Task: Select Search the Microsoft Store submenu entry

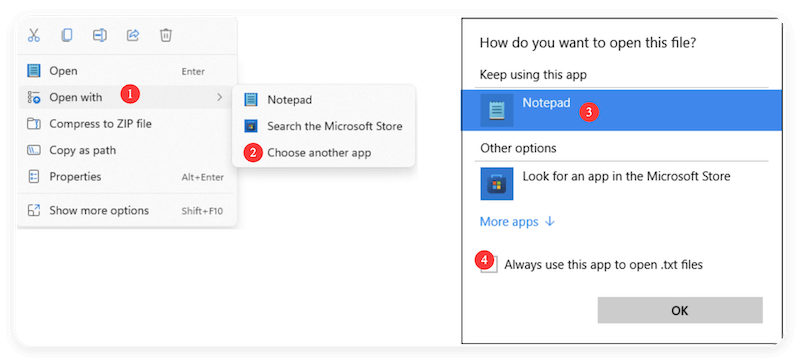Action: point(323,126)
